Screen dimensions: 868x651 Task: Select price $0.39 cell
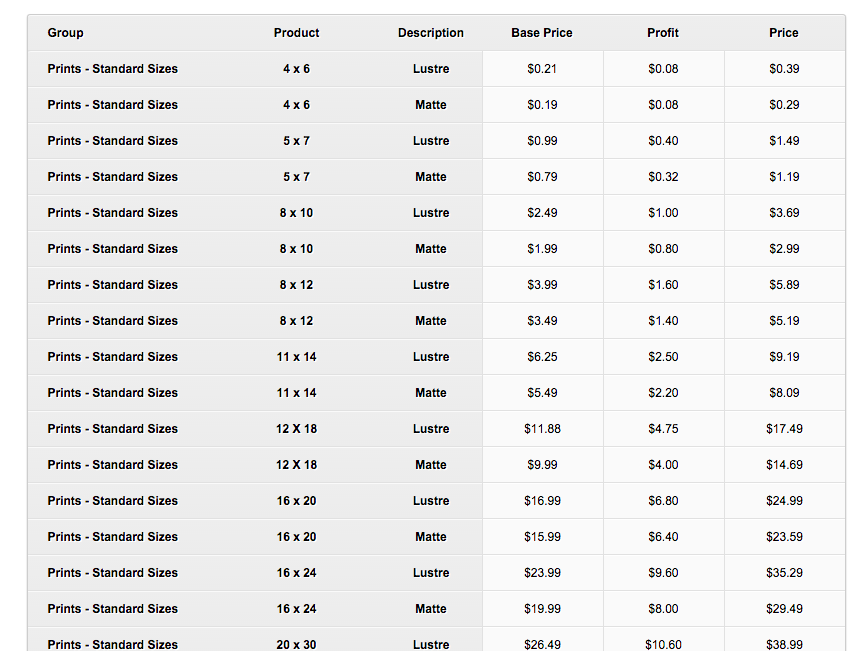(784, 69)
